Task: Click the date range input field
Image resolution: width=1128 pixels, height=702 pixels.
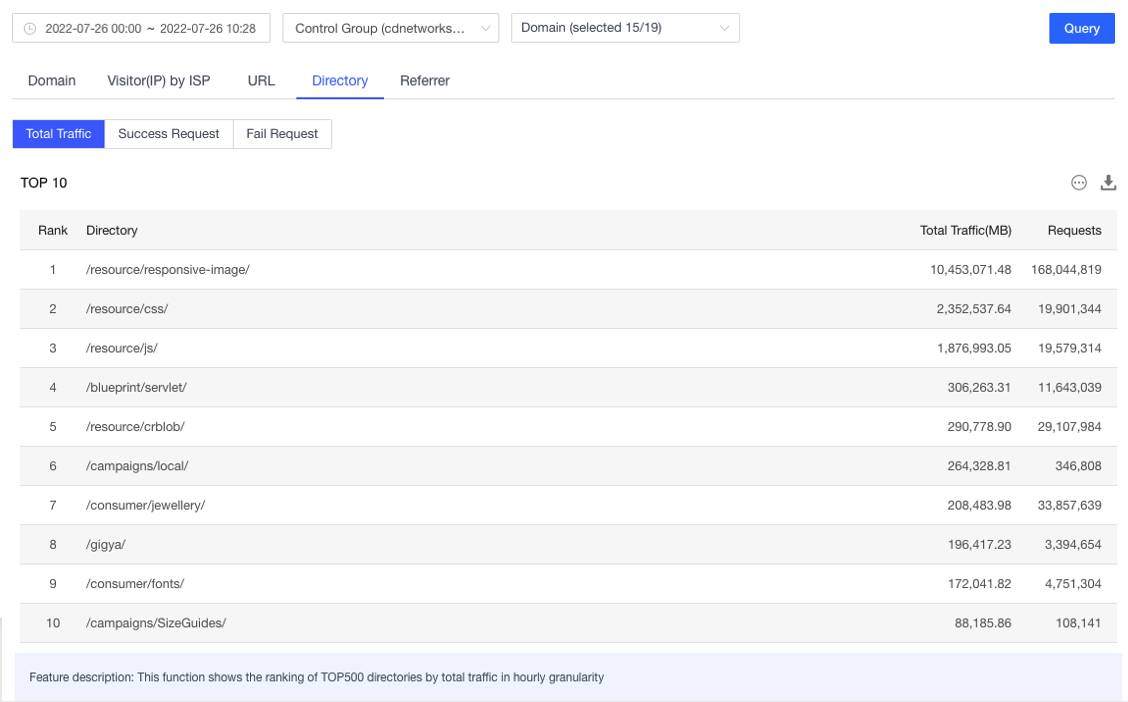Action: (x=150, y=27)
